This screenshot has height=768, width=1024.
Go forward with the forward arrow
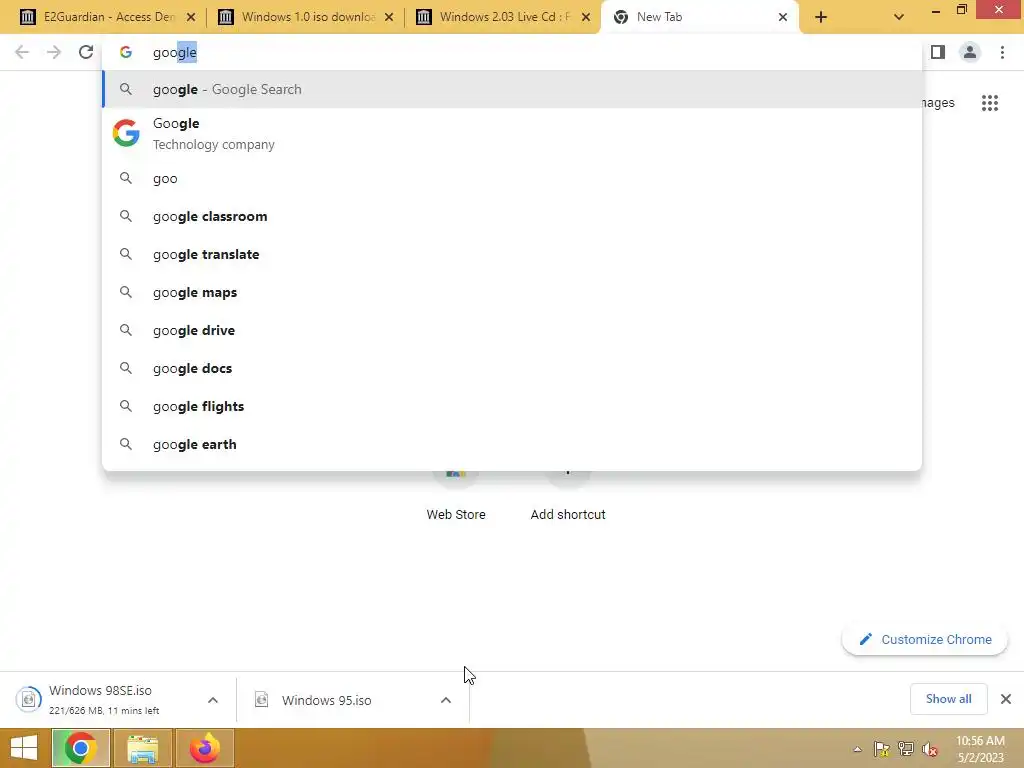click(54, 52)
